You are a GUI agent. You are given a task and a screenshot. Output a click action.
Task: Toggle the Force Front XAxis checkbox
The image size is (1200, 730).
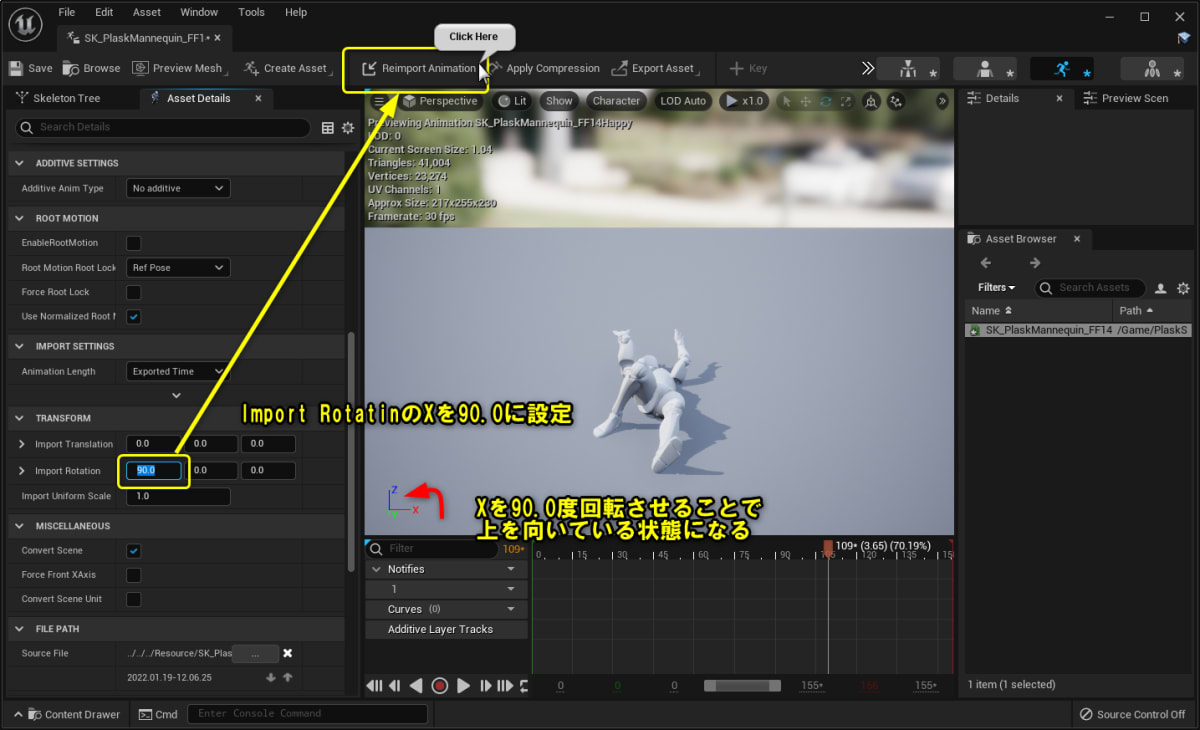coord(133,575)
